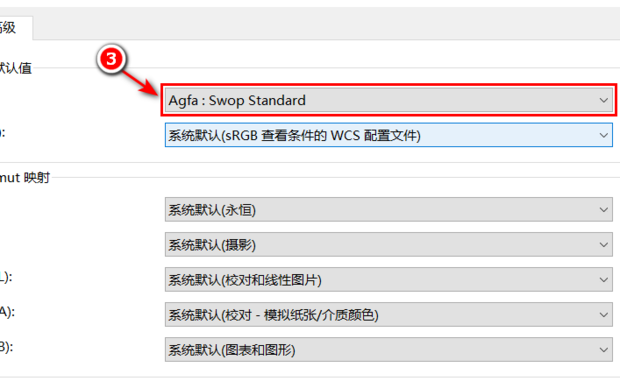Expand the 系统默认(图表和图形) combo box
The height and width of the screenshot is (381, 620).
[x=388, y=350]
